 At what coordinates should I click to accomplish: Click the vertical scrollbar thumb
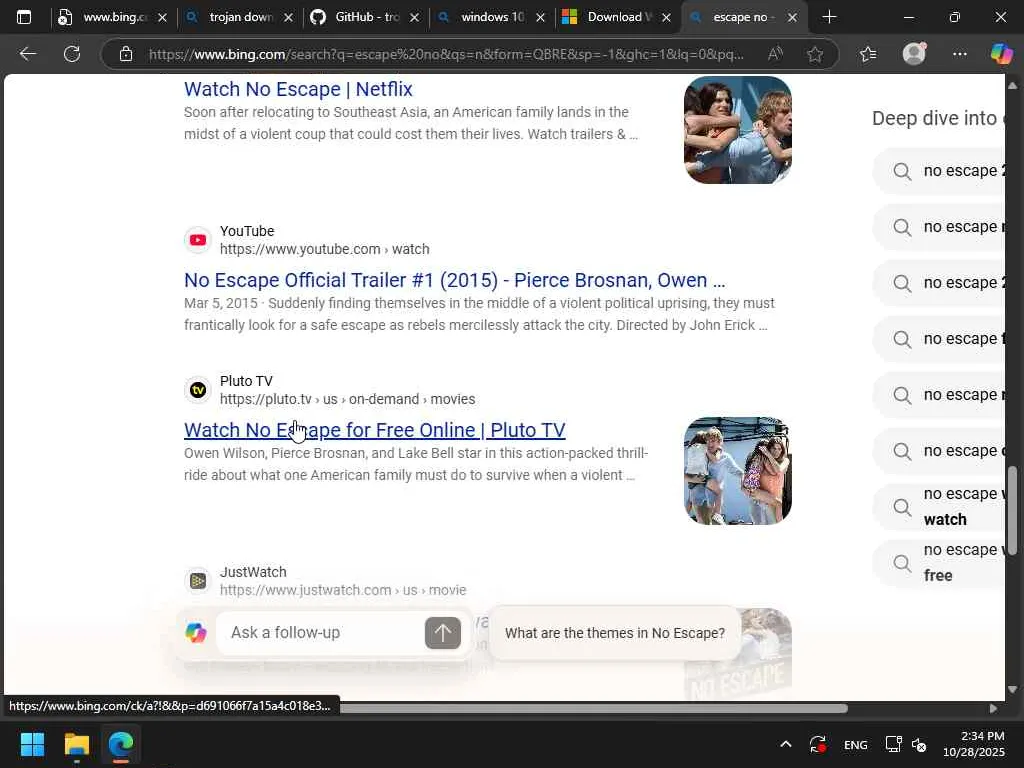1012,511
